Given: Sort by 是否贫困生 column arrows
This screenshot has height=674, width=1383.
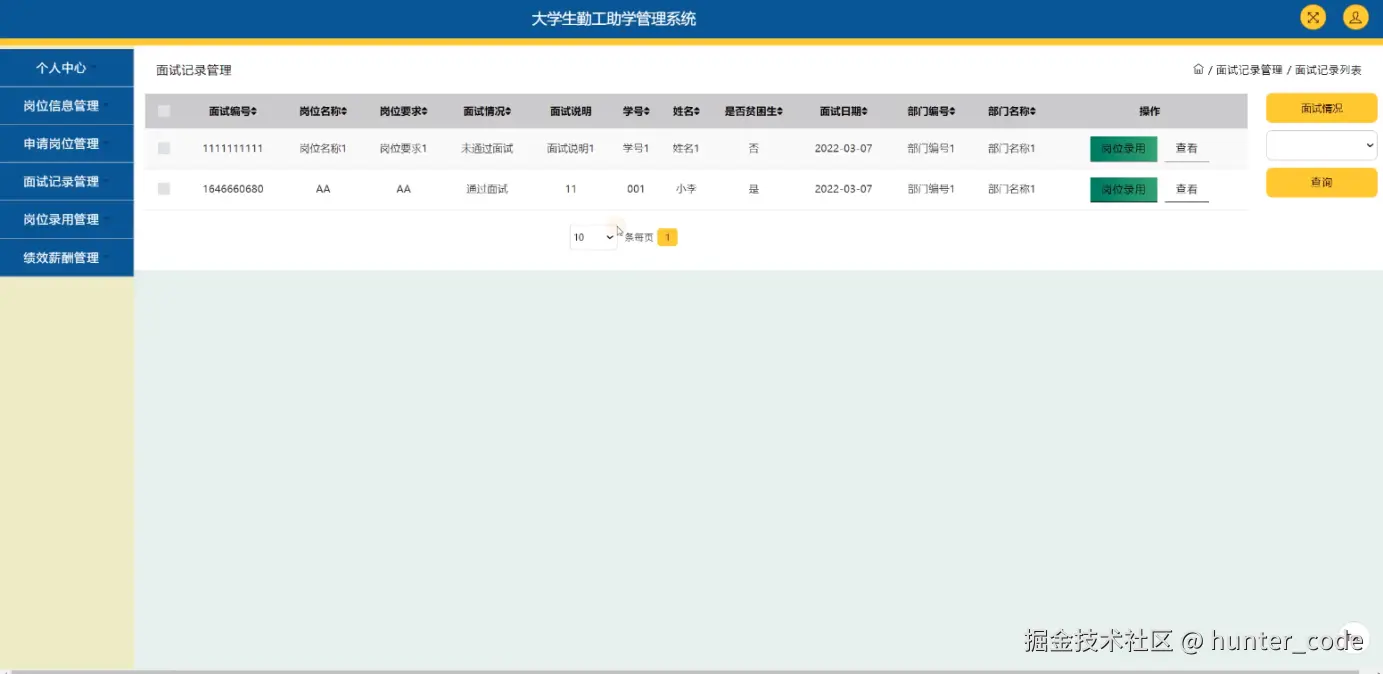Looking at the screenshot, I should [780, 111].
